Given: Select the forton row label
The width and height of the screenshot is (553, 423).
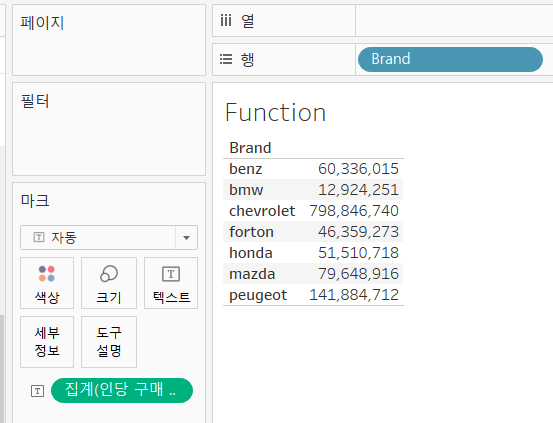Looking at the screenshot, I should [x=251, y=232].
